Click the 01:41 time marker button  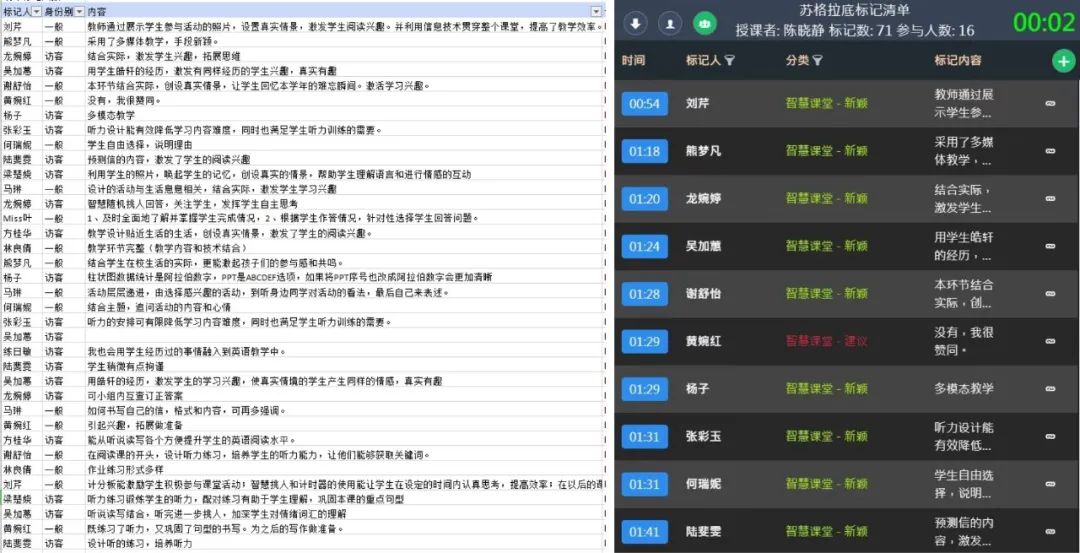pyautogui.click(x=644, y=532)
